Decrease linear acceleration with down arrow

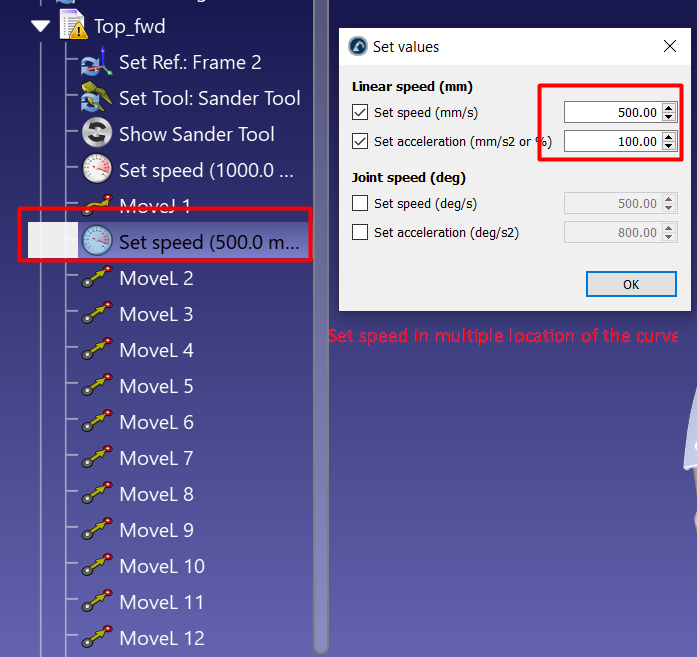(669, 146)
